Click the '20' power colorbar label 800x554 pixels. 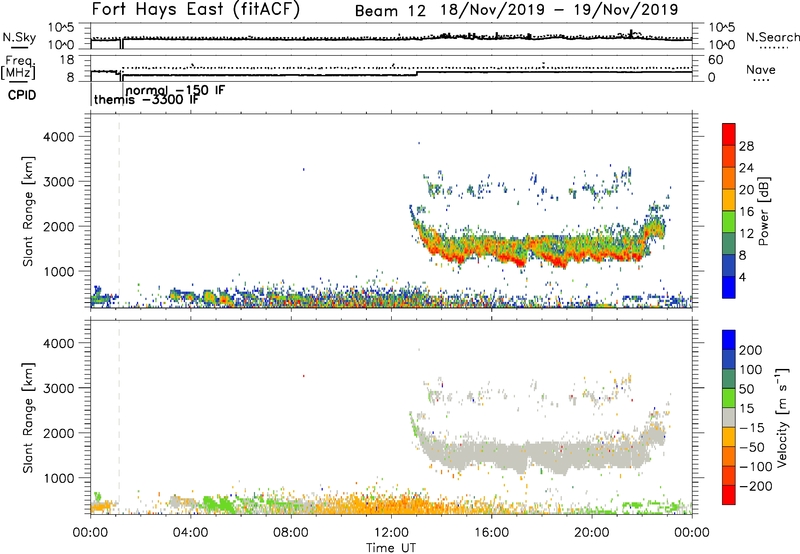(x=746, y=190)
